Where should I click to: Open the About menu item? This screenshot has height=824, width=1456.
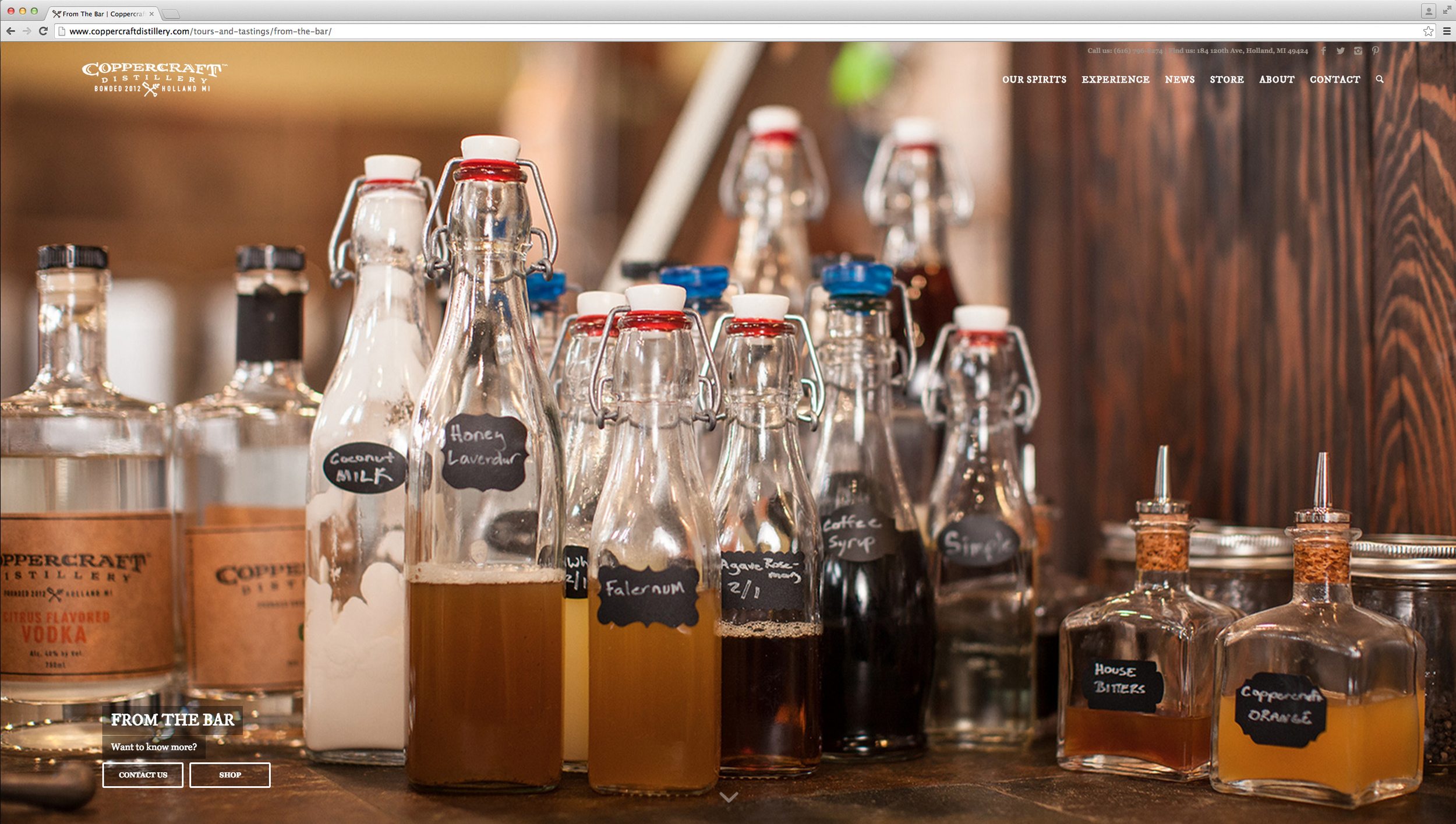(1277, 79)
